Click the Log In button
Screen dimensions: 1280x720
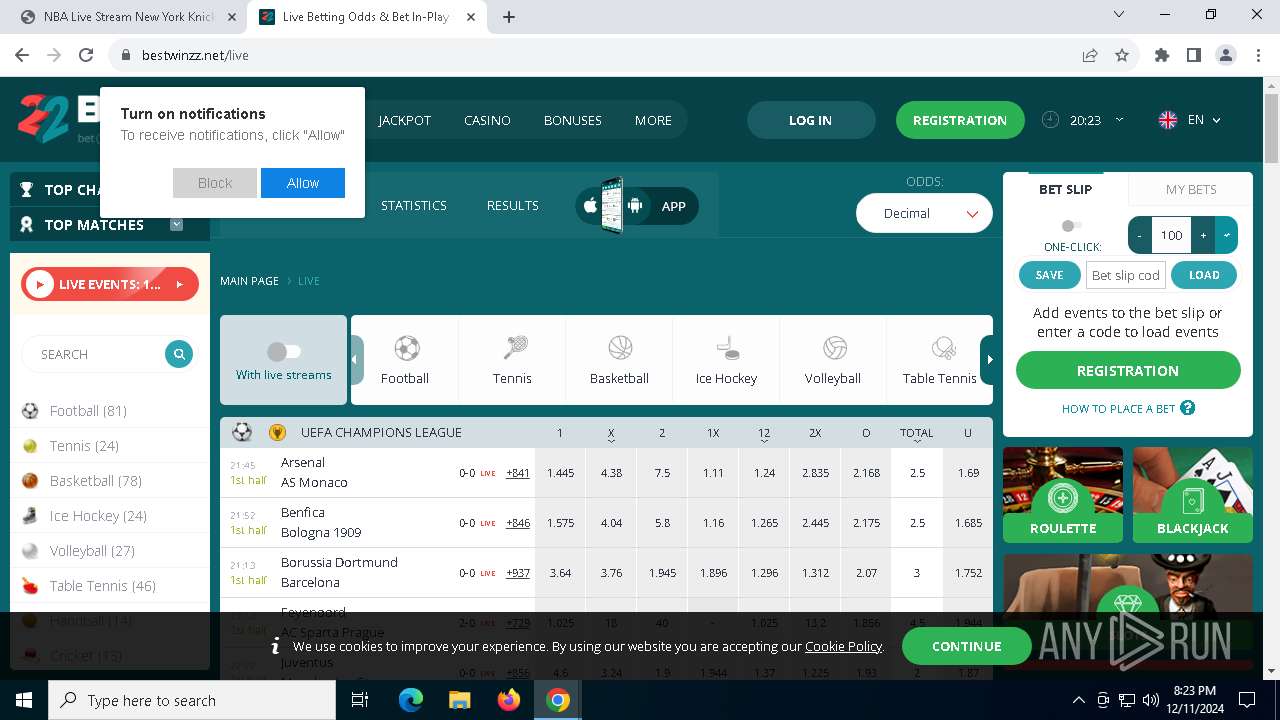point(810,120)
